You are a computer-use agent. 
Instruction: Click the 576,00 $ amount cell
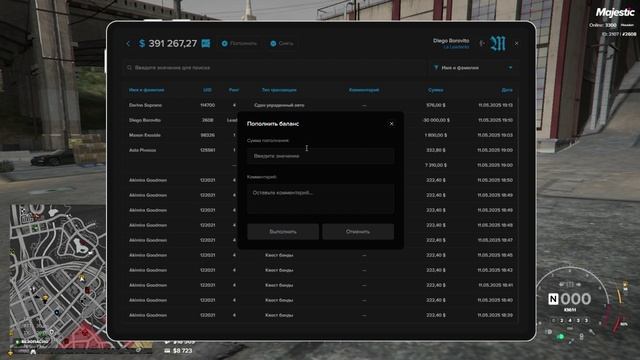tap(436, 105)
